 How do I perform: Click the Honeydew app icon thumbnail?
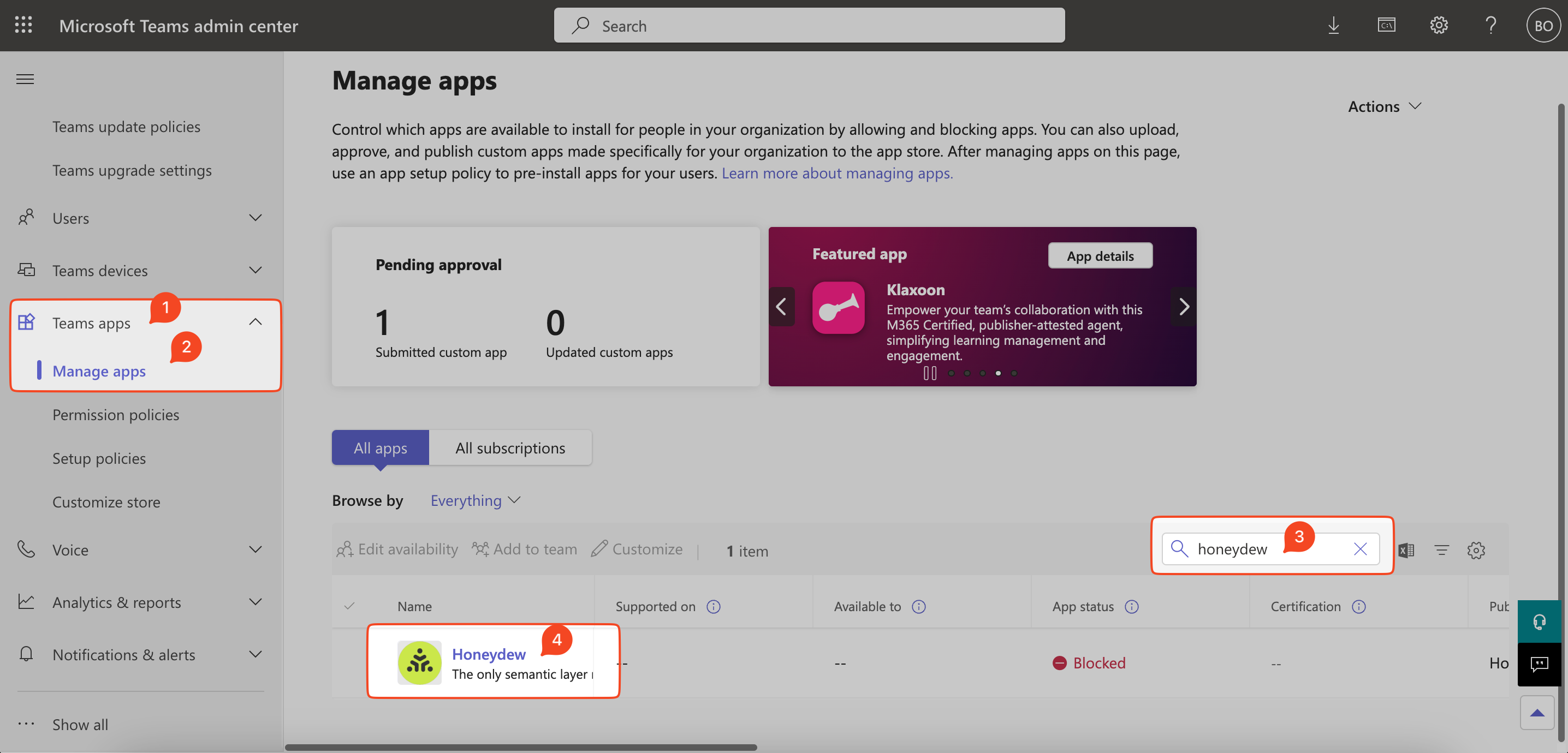point(419,662)
